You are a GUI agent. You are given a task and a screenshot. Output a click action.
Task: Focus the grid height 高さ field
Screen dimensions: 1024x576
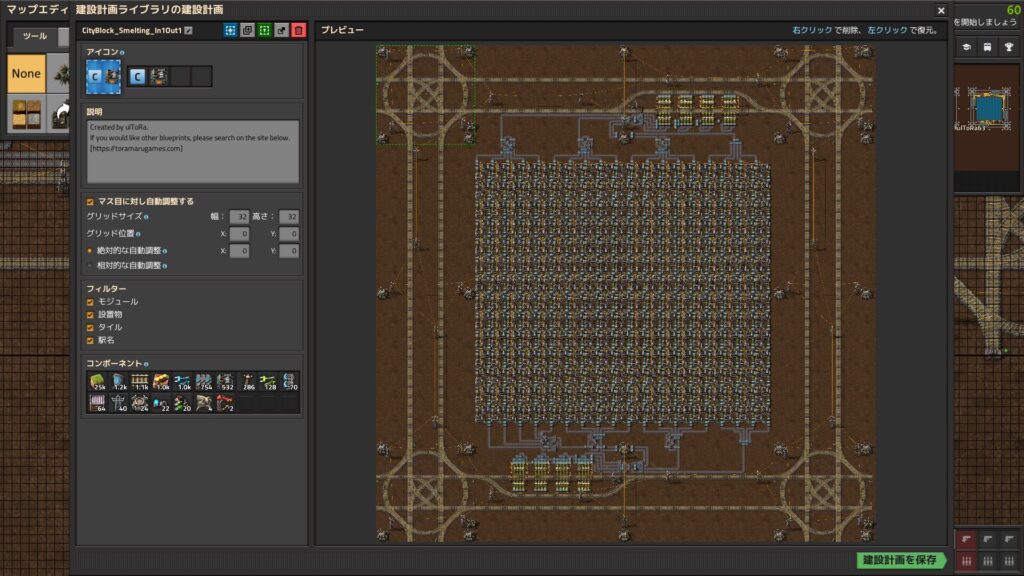coord(289,216)
